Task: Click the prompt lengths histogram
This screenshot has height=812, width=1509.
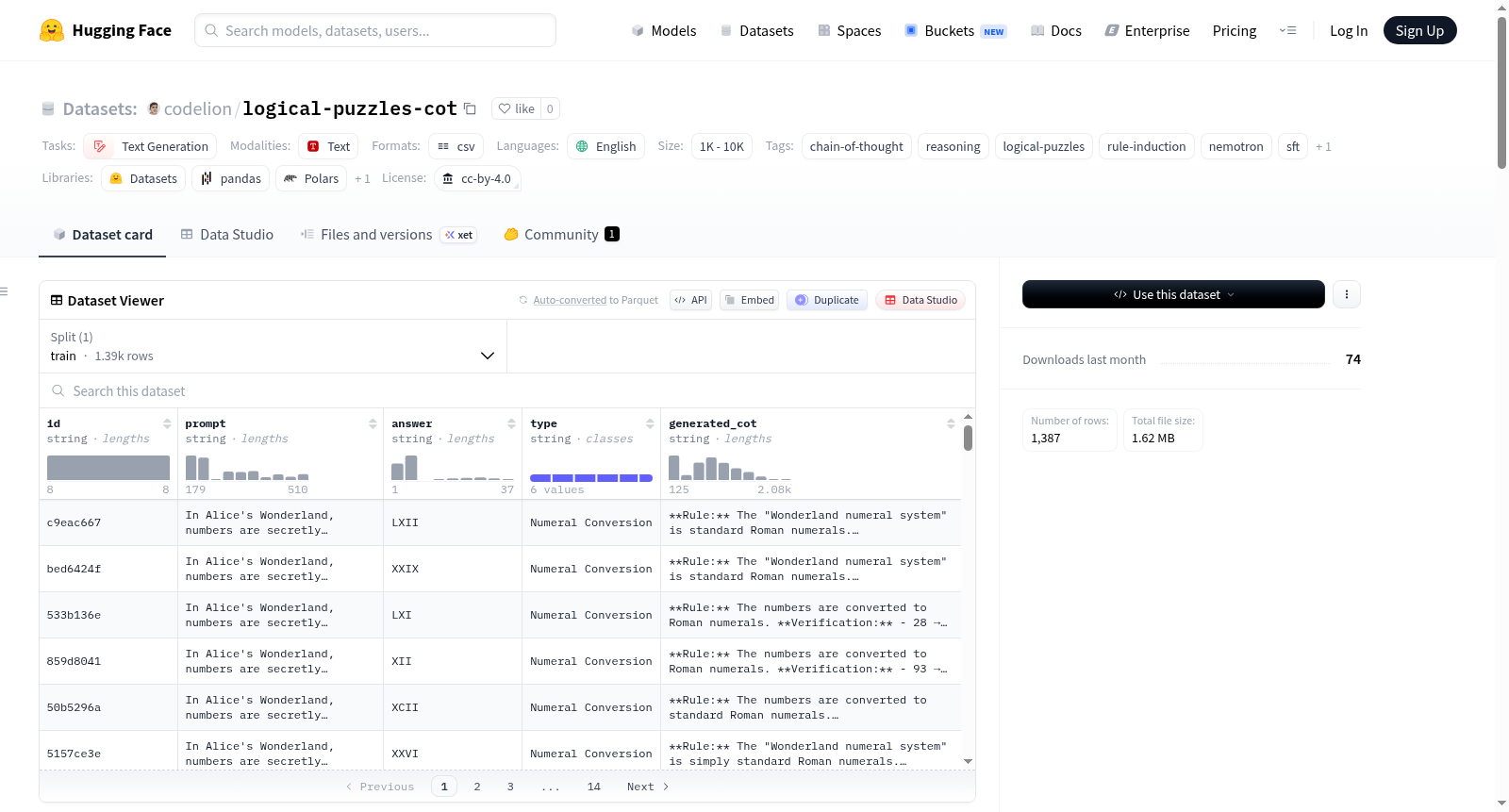Action: tap(247, 468)
